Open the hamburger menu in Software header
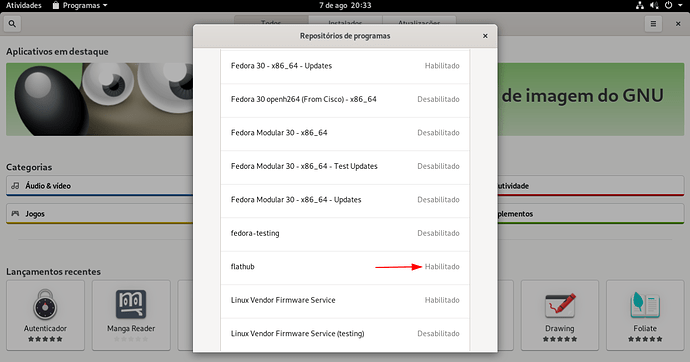The width and height of the screenshot is (690, 362). tap(653, 24)
